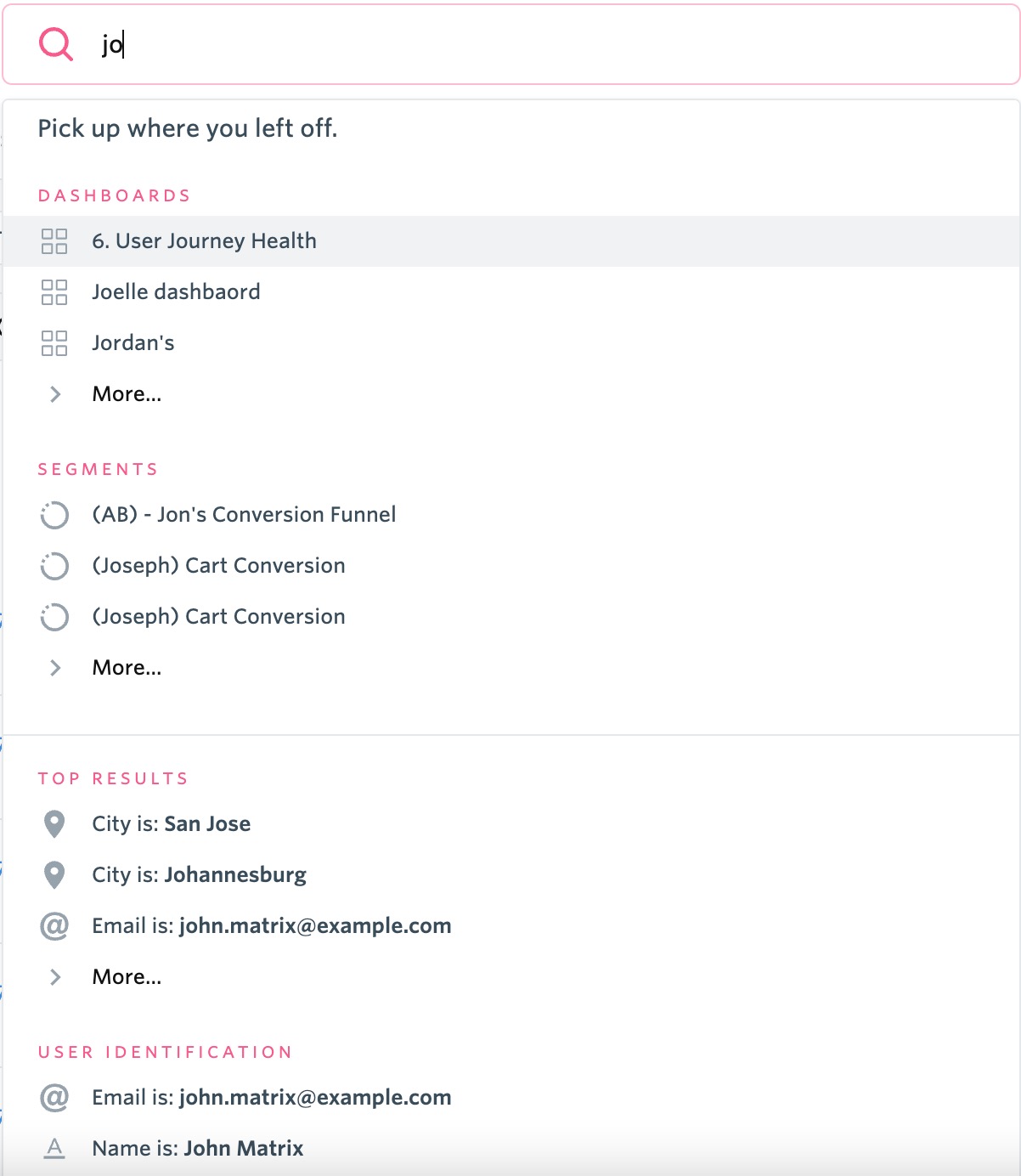Image resolution: width=1021 pixels, height=1176 pixels.
Task: Click the dashboard icon beside Jordan's
Action: 54,343
